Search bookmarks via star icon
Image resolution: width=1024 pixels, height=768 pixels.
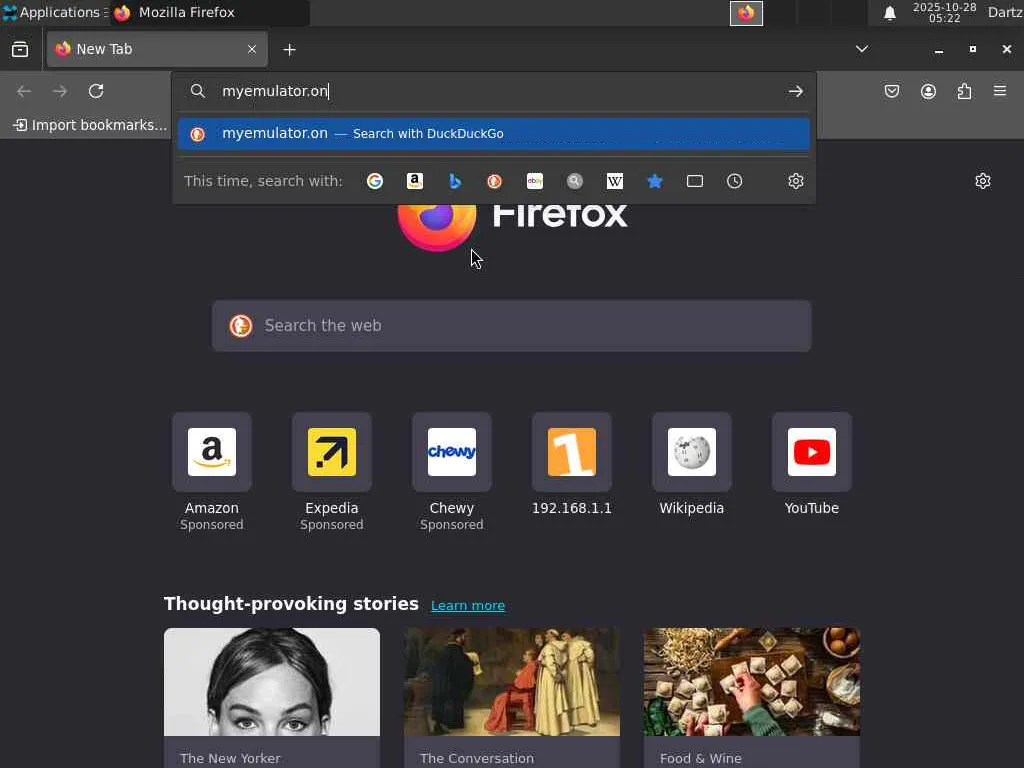(x=654, y=181)
